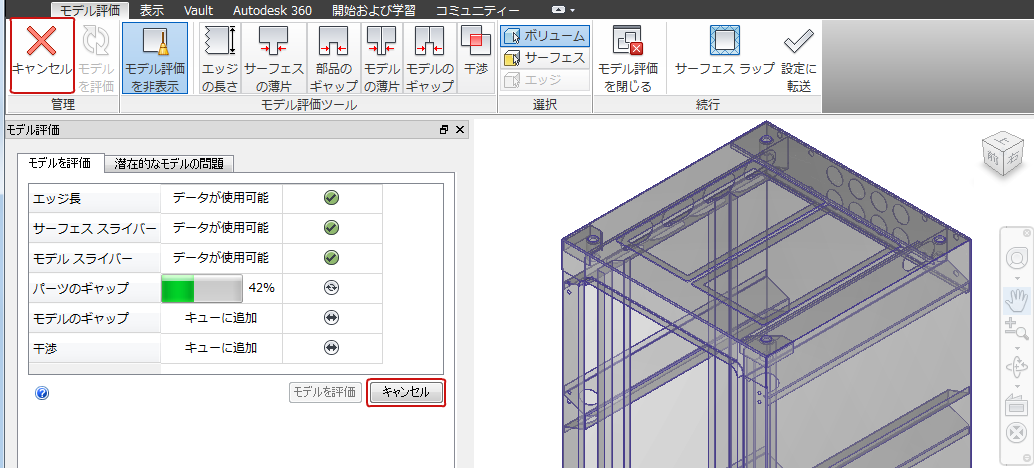Click queued status icon for モデルのギャップ row

[331, 318]
